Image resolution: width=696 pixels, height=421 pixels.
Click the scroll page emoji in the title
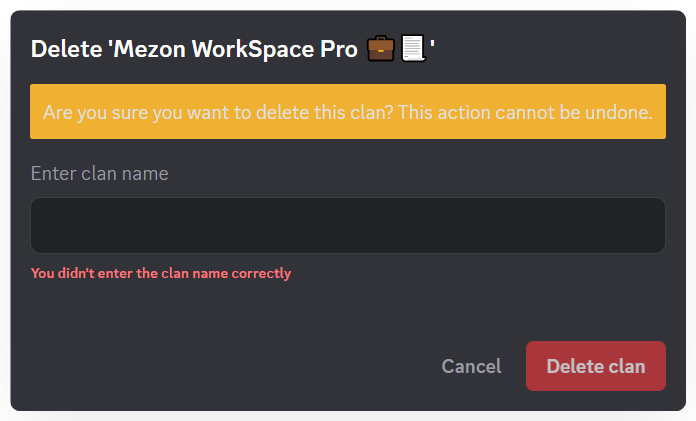413,49
